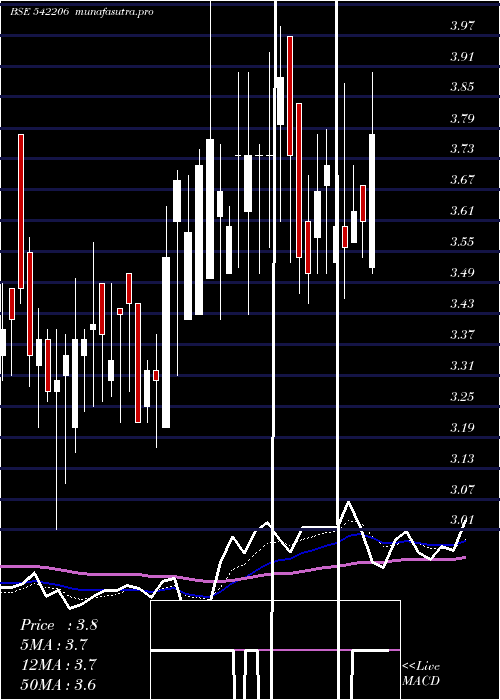Click the last white candle on the right
Image resolution: width=500 pixels, height=700 pixels.
[372, 201]
